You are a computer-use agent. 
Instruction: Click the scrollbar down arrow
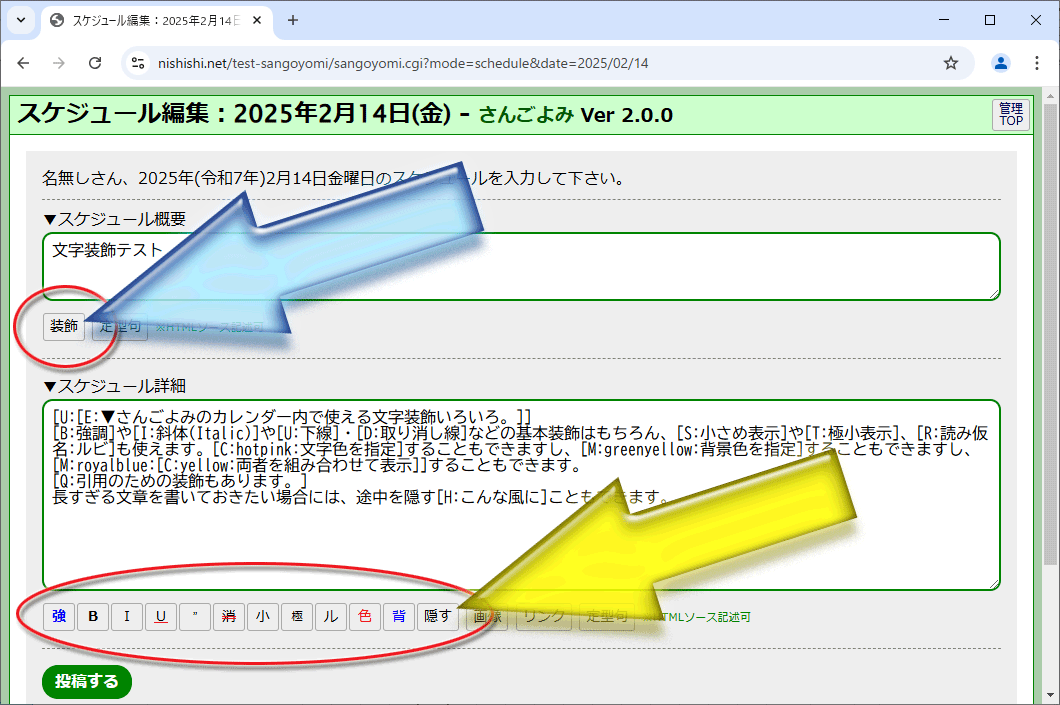tap(1050, 696)
